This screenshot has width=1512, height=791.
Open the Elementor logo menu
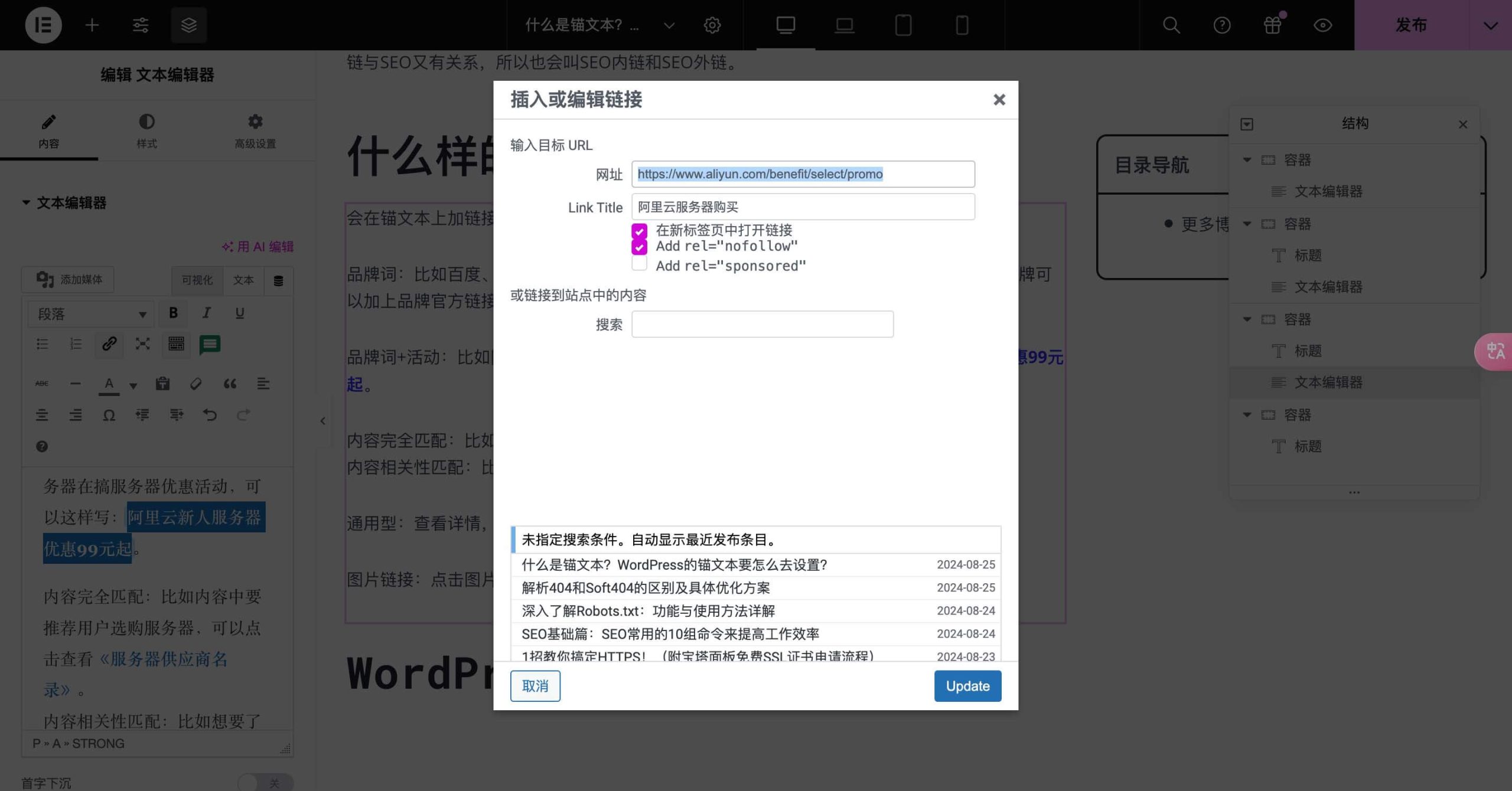[x=43, y=25]
